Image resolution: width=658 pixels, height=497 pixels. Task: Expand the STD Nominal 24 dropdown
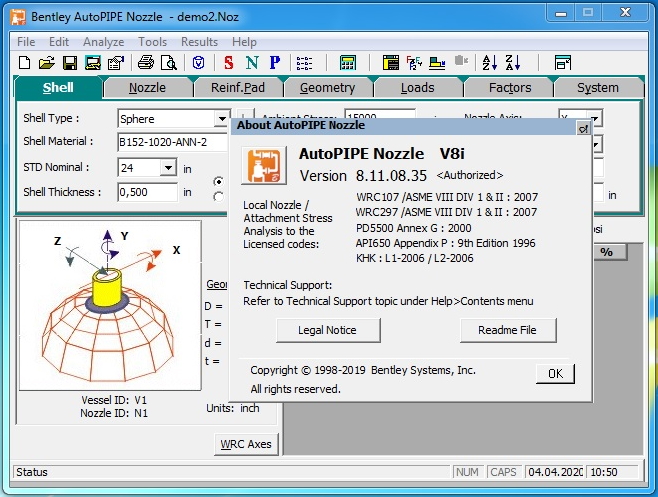pos(168,168)
